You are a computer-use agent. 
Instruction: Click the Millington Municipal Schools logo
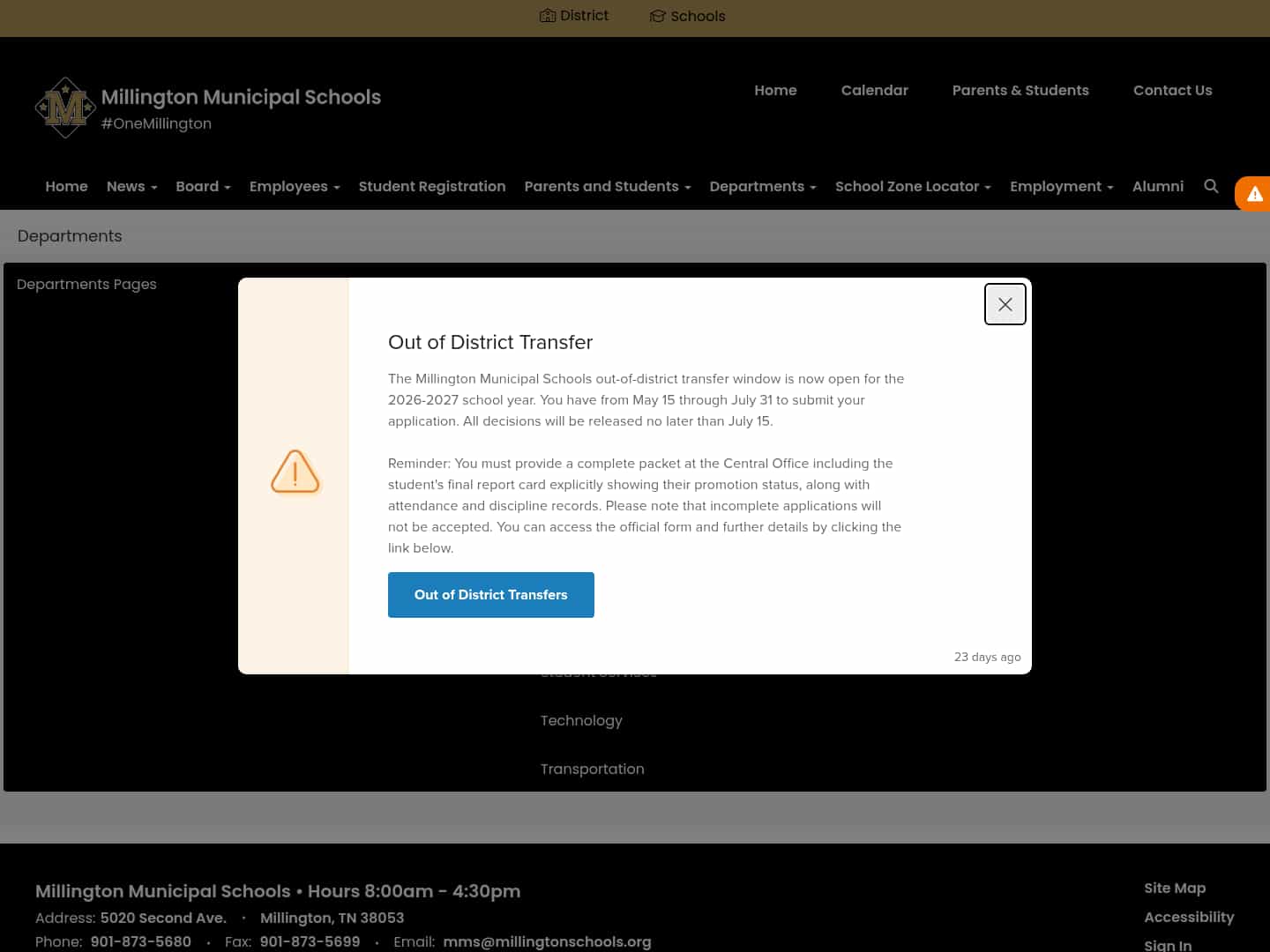coord(65,108)
